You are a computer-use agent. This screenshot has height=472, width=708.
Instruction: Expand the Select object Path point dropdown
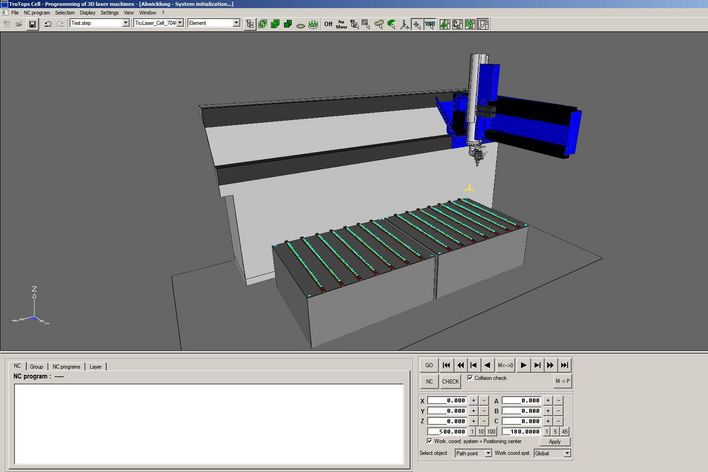click(487, 454)
